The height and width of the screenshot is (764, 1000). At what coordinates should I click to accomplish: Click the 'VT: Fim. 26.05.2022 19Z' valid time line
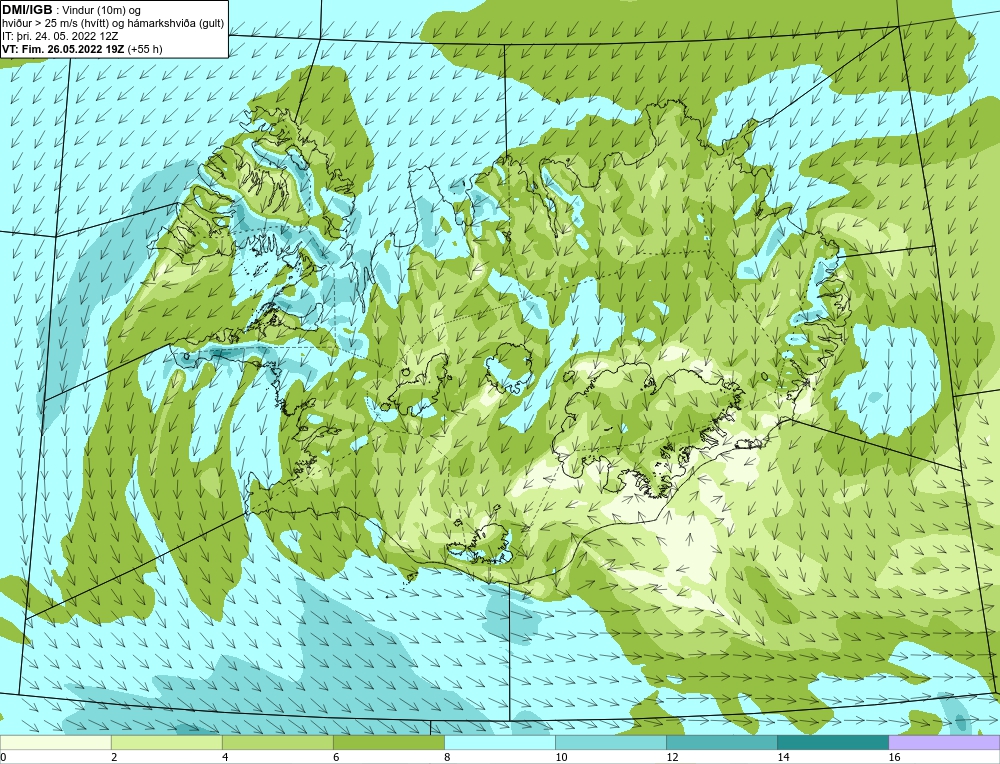(63, 49)
